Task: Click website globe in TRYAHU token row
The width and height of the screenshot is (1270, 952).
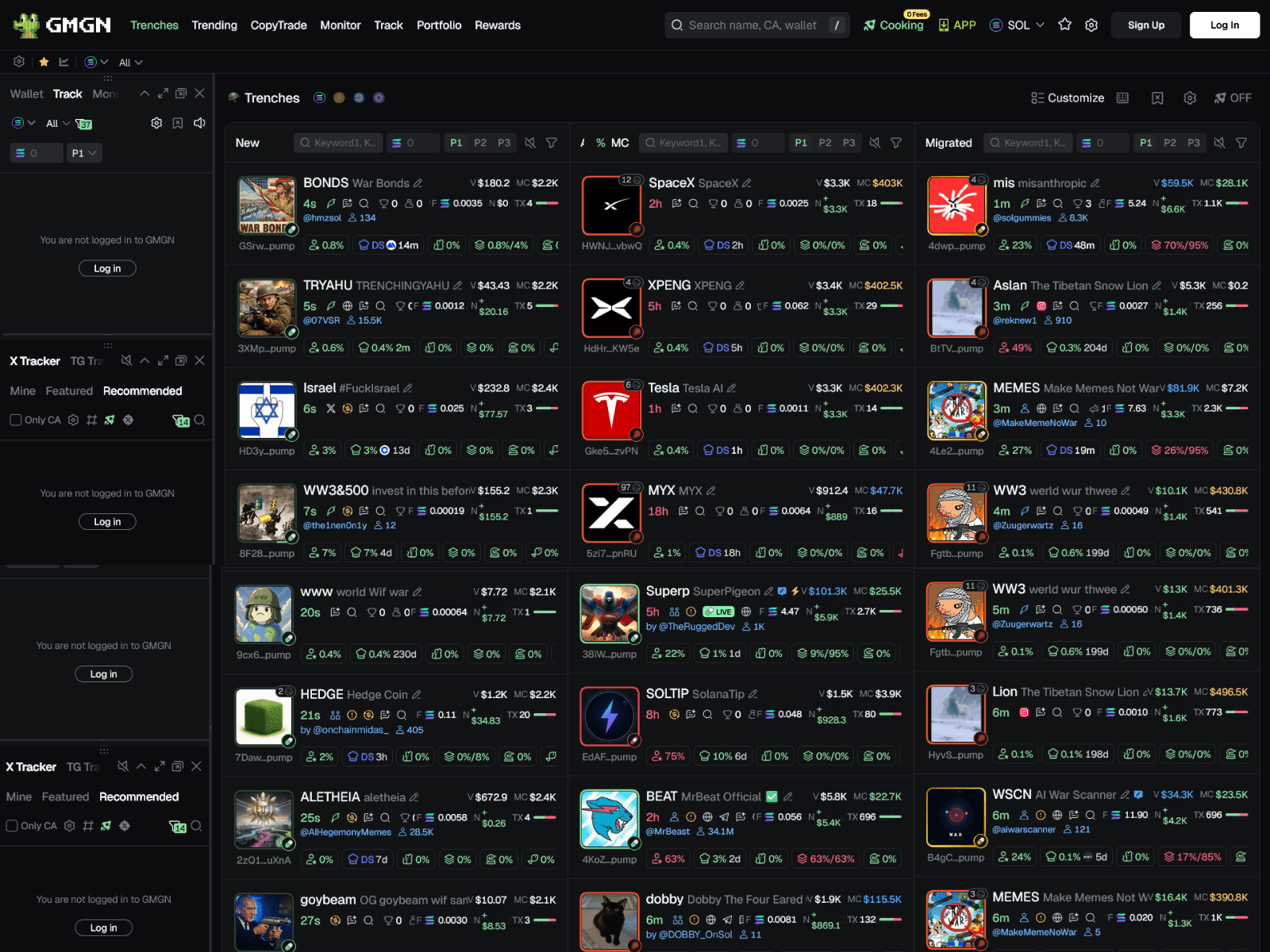Action: [347, 306]
